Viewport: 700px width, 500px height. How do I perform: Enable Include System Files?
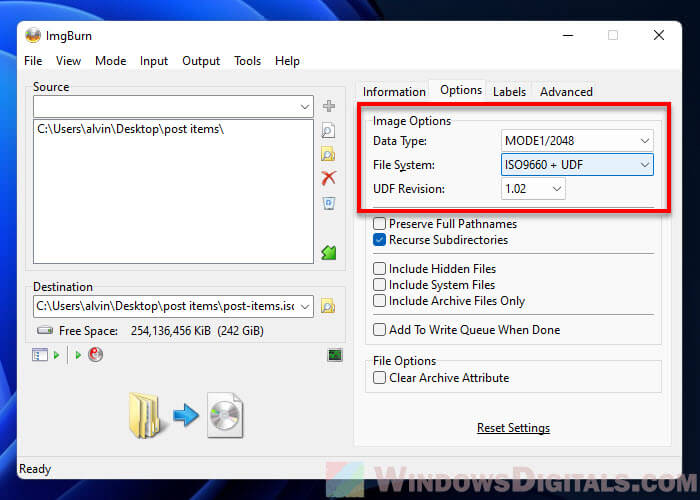point(379,285)
